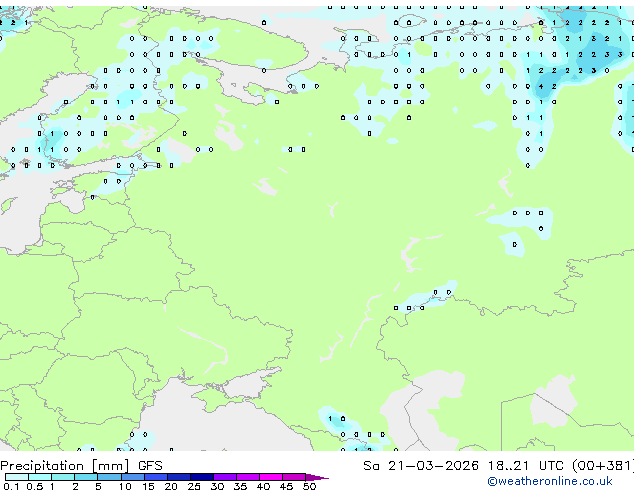Click the '(00+381)' forecast hour text
This screenshot has height=490, width=634.
pos(603,466)
